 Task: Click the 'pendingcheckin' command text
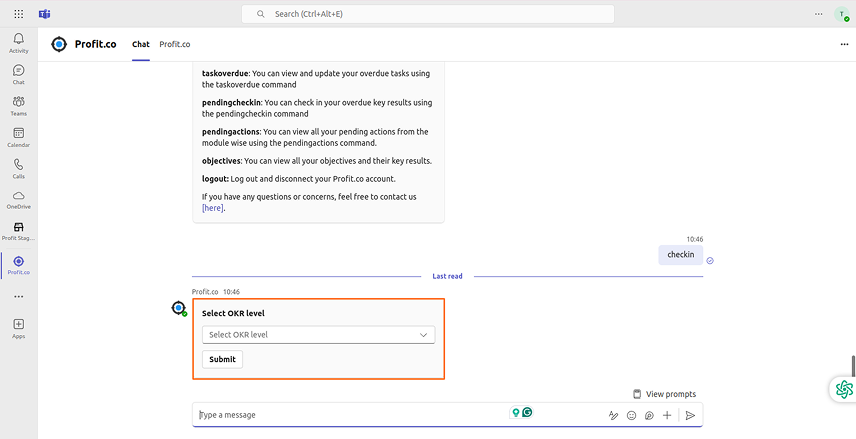coord(232,102)
